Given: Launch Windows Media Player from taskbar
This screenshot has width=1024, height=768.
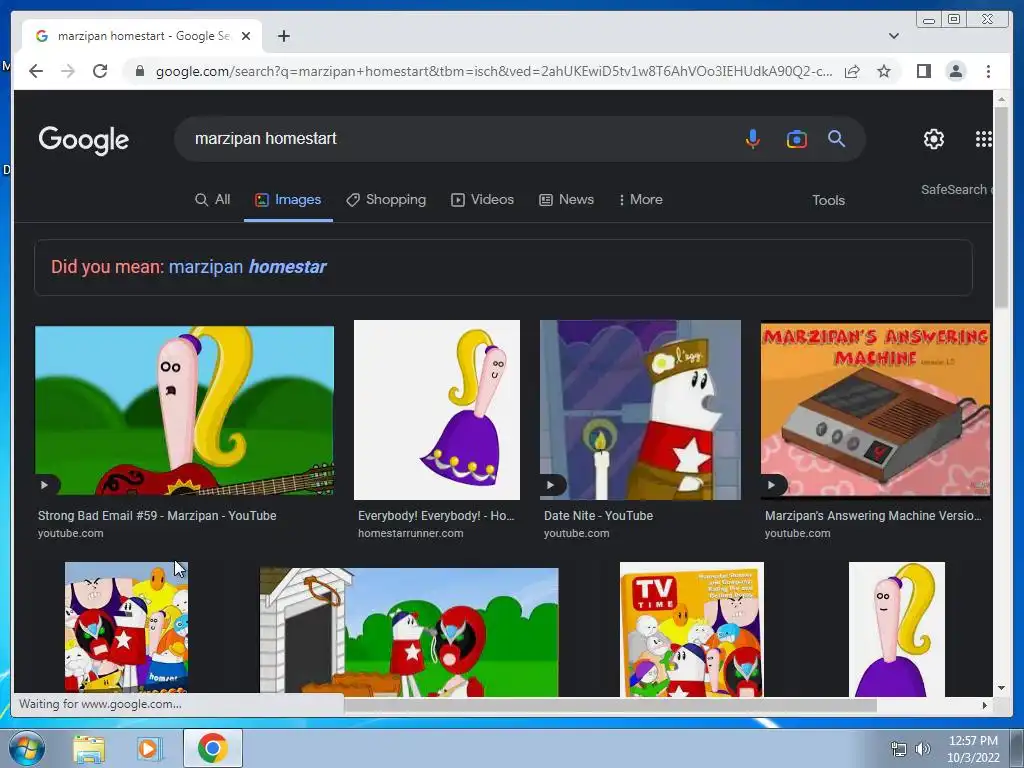Looking at the screenshot, I should click(150, 748).
